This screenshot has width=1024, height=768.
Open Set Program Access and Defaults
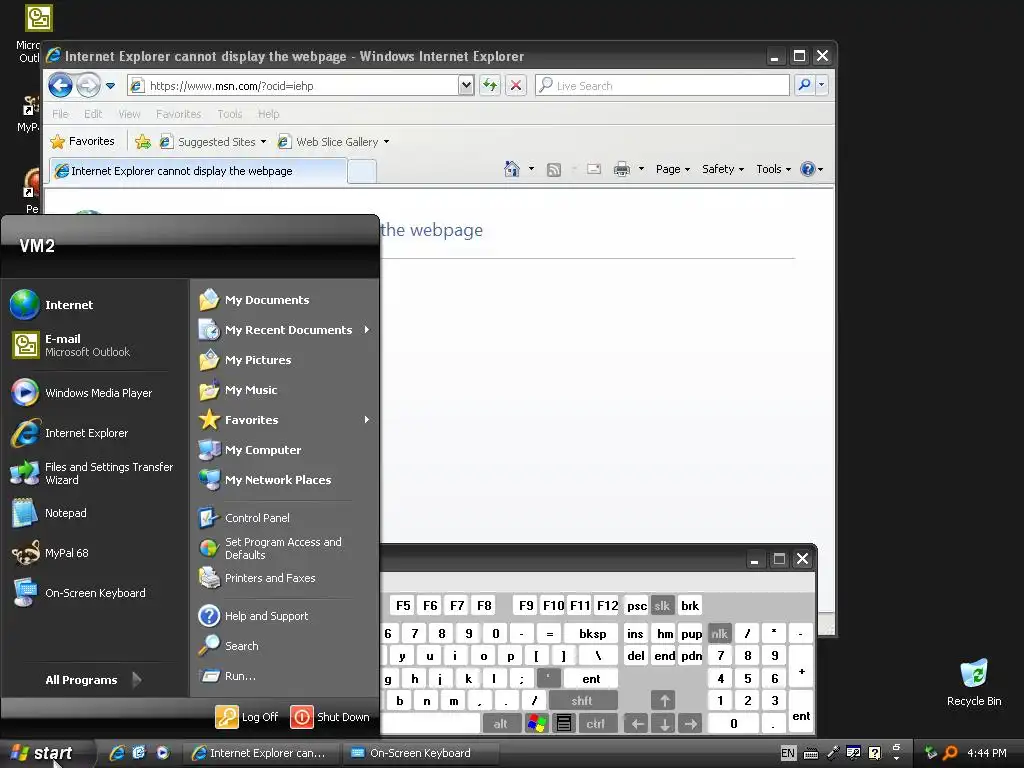click(x=270, y=549)
